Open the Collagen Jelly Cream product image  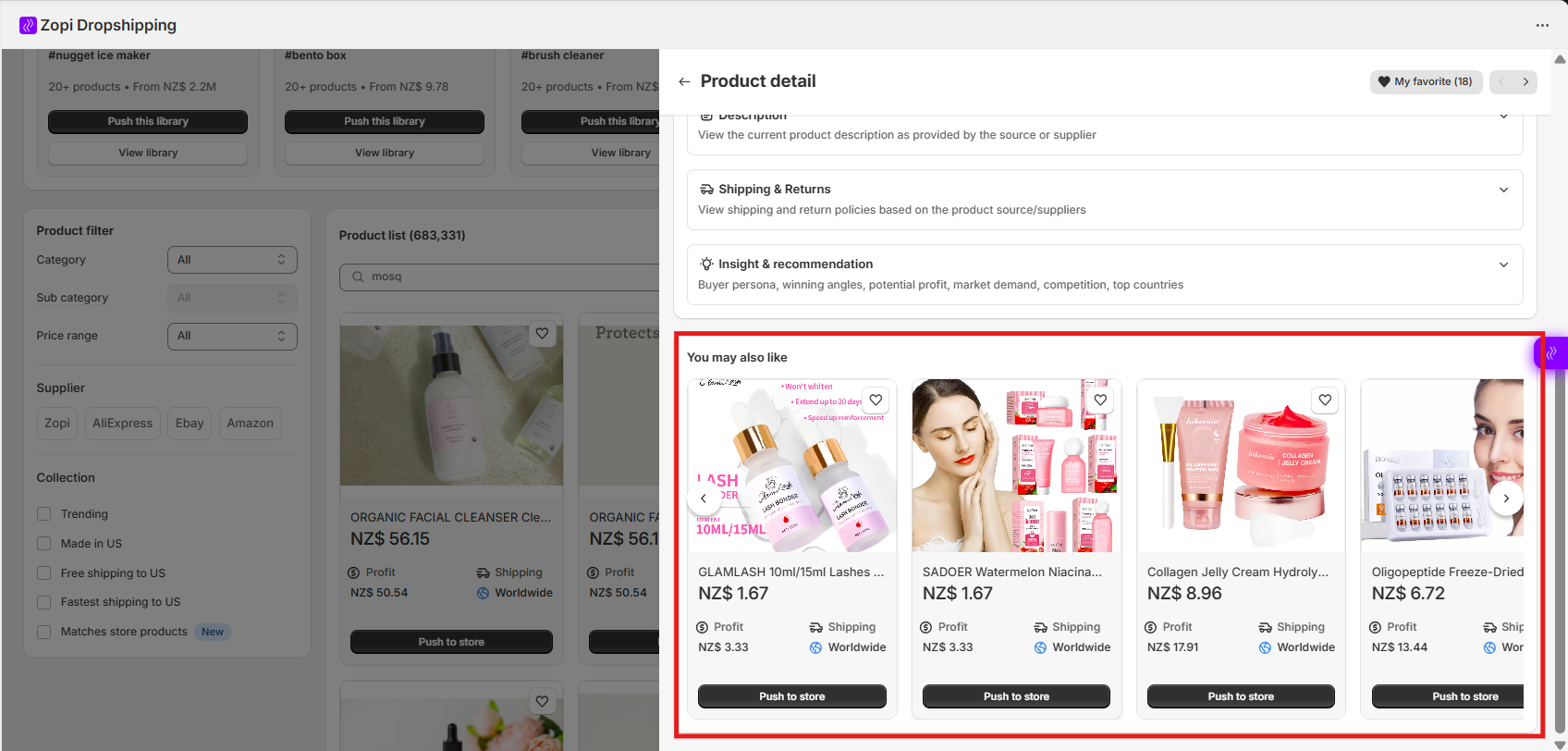coord(1242,466)
